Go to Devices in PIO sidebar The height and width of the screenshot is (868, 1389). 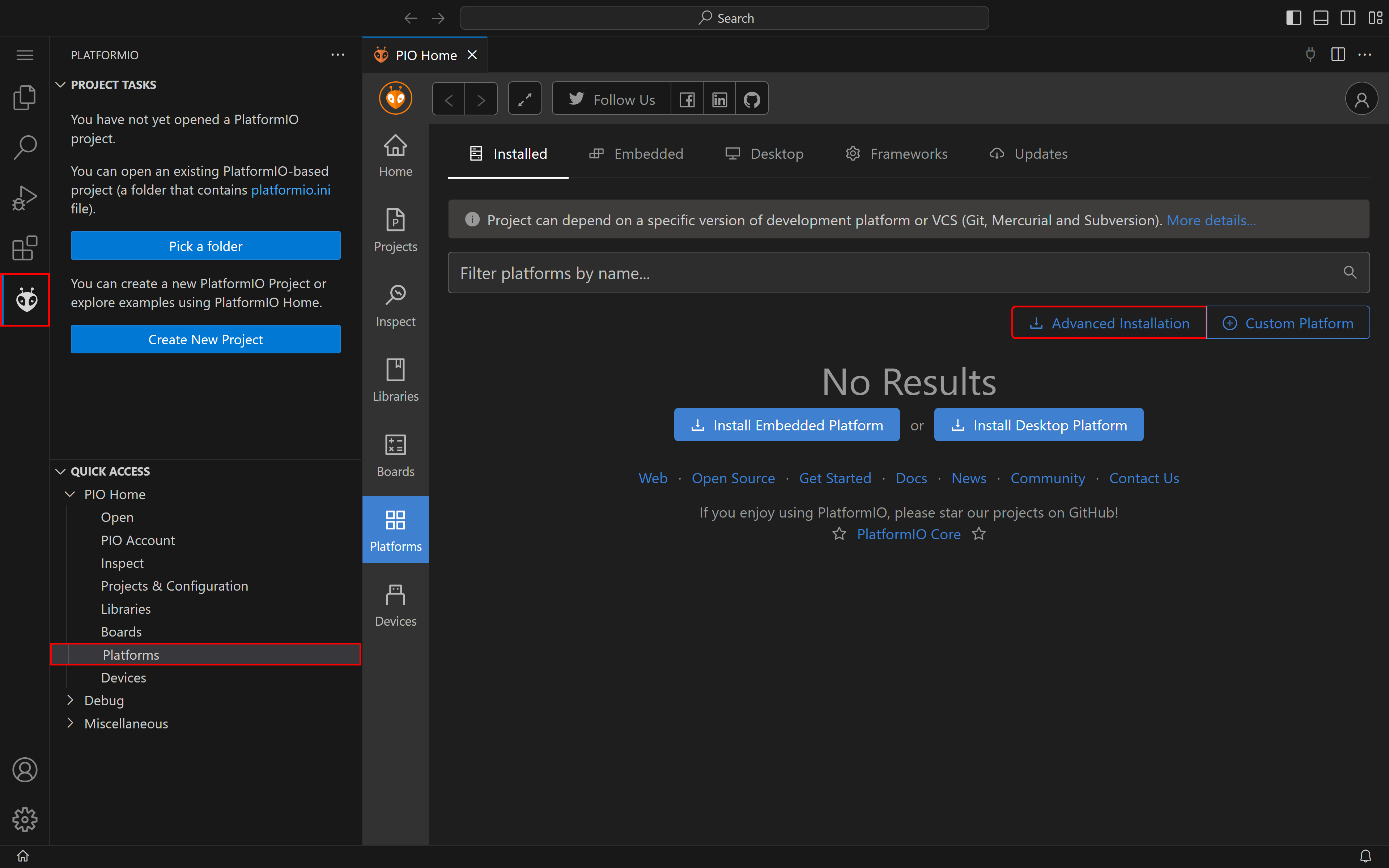coord(395,604)
